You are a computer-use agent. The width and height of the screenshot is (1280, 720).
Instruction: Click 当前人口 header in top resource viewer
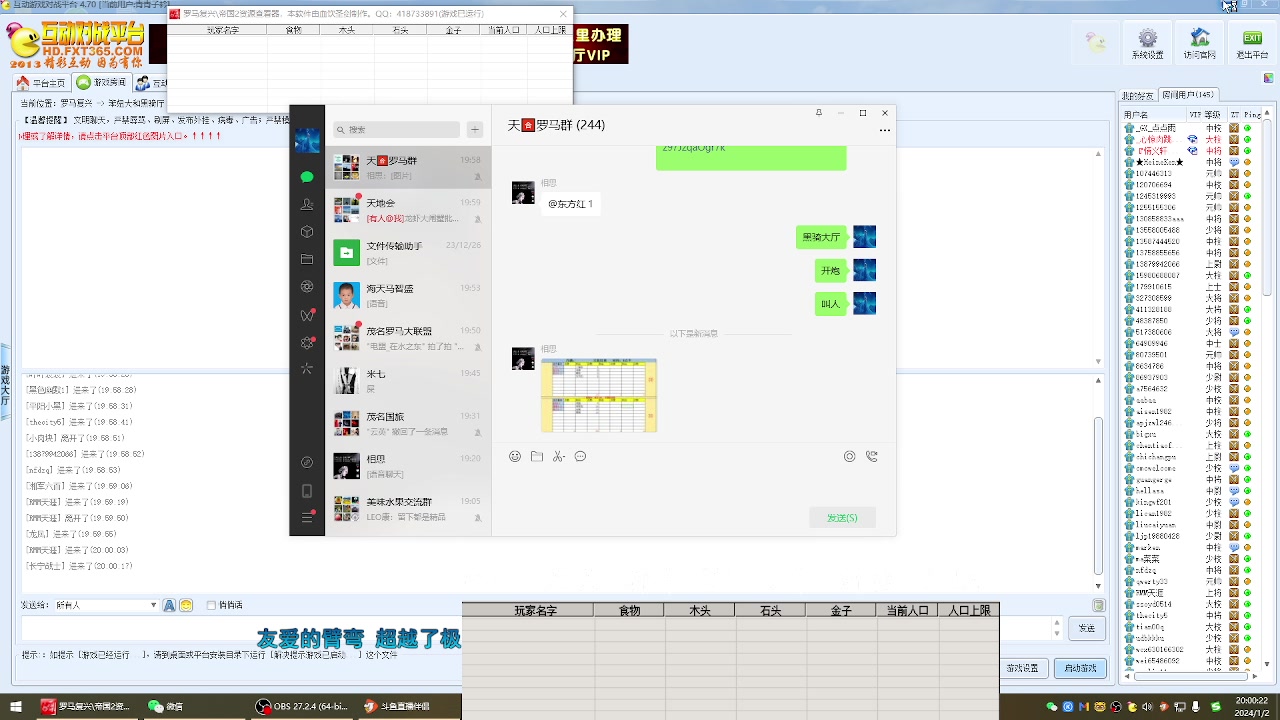[x=504, y=30]
